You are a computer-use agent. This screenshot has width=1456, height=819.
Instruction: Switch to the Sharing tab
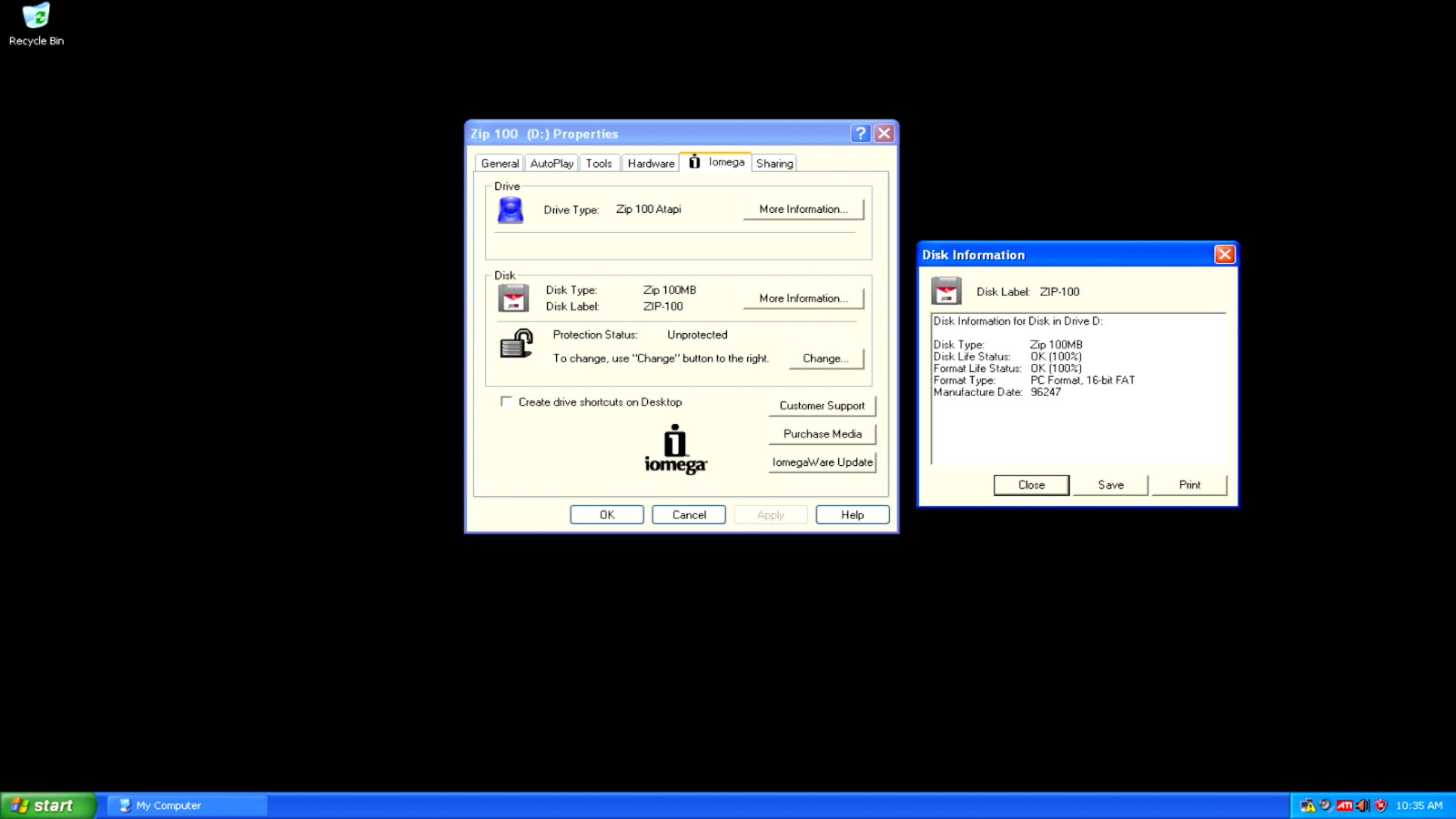[x=774, y=164]
